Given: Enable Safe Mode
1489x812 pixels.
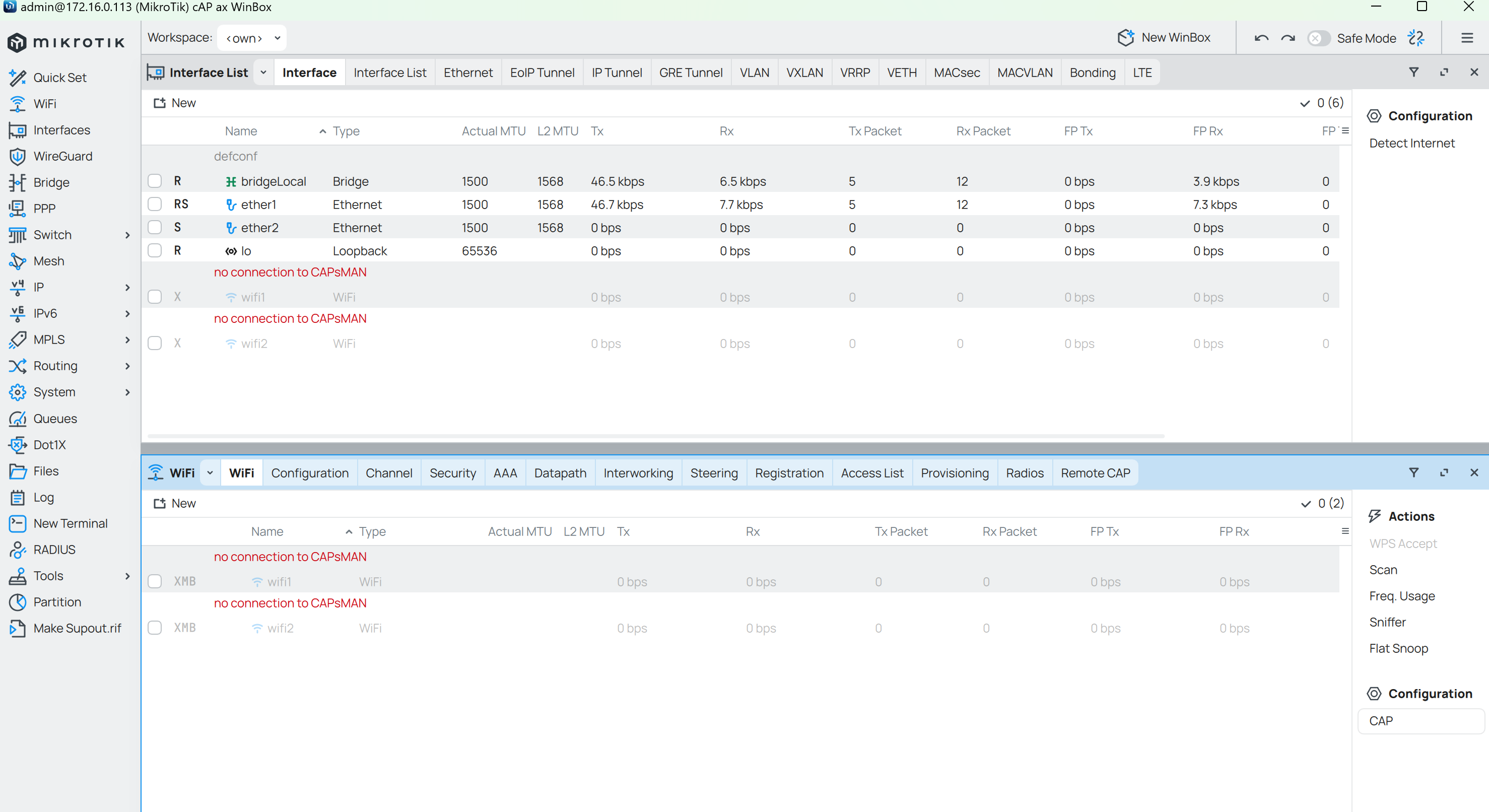Looking at the screenshot, I should (x=1318, y=38).
